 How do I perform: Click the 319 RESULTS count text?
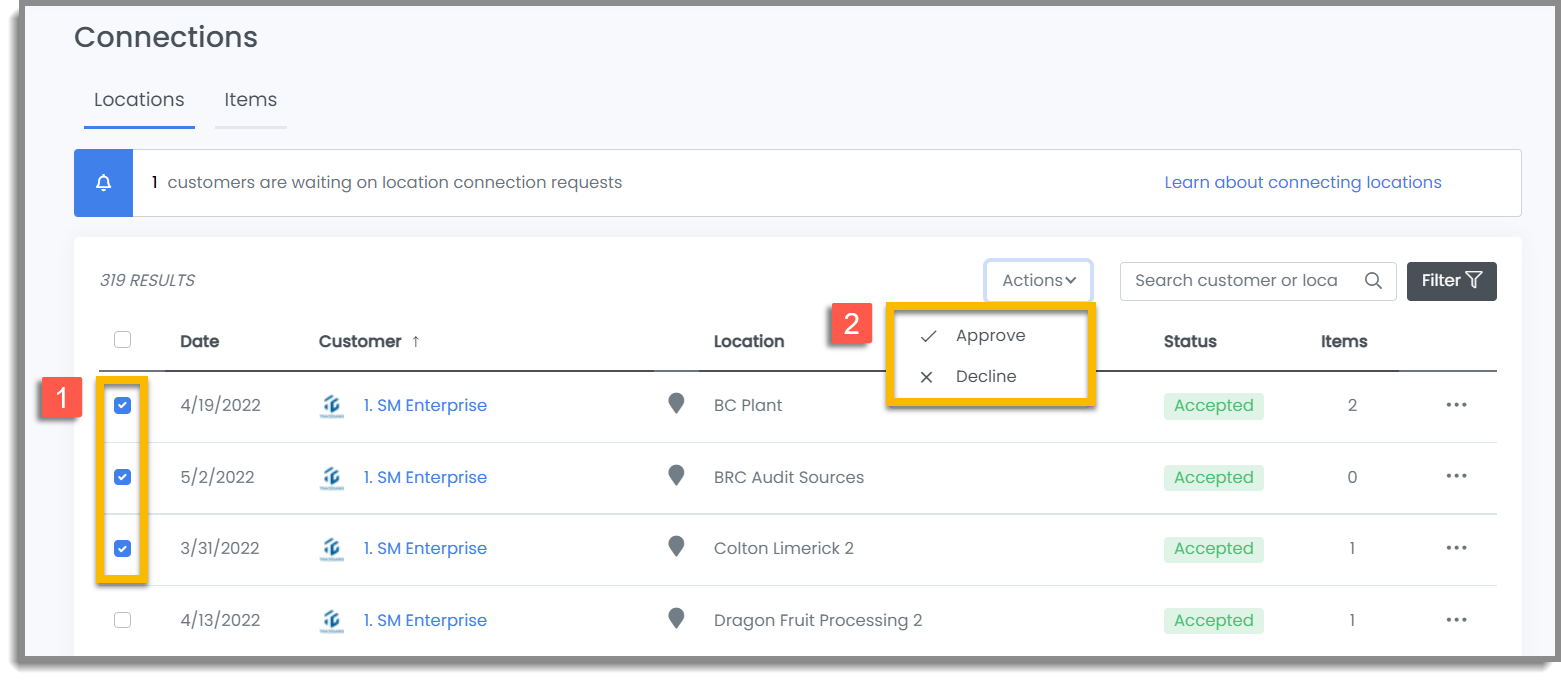pyautogui.click(x=147, y=281)
